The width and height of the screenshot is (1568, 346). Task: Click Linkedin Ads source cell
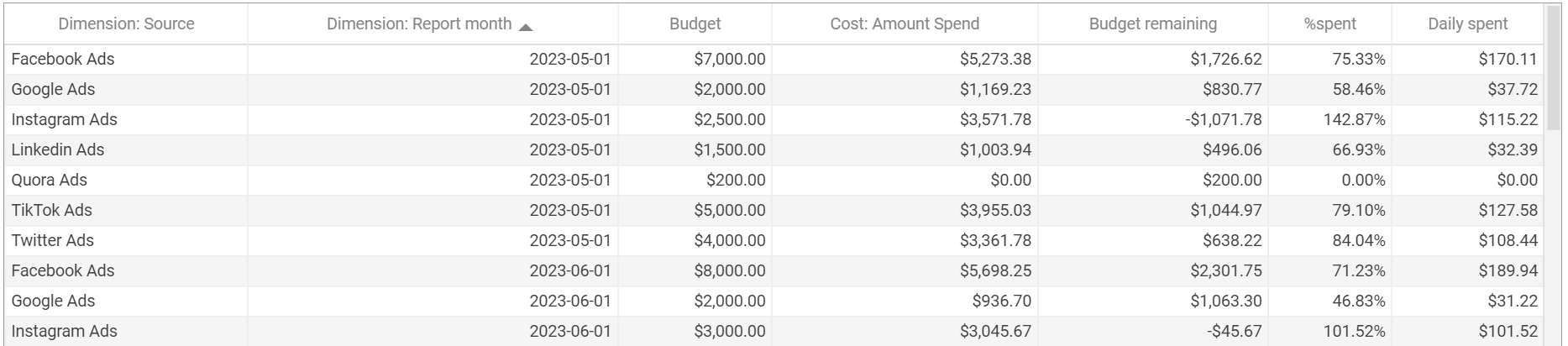coord(58,150)
